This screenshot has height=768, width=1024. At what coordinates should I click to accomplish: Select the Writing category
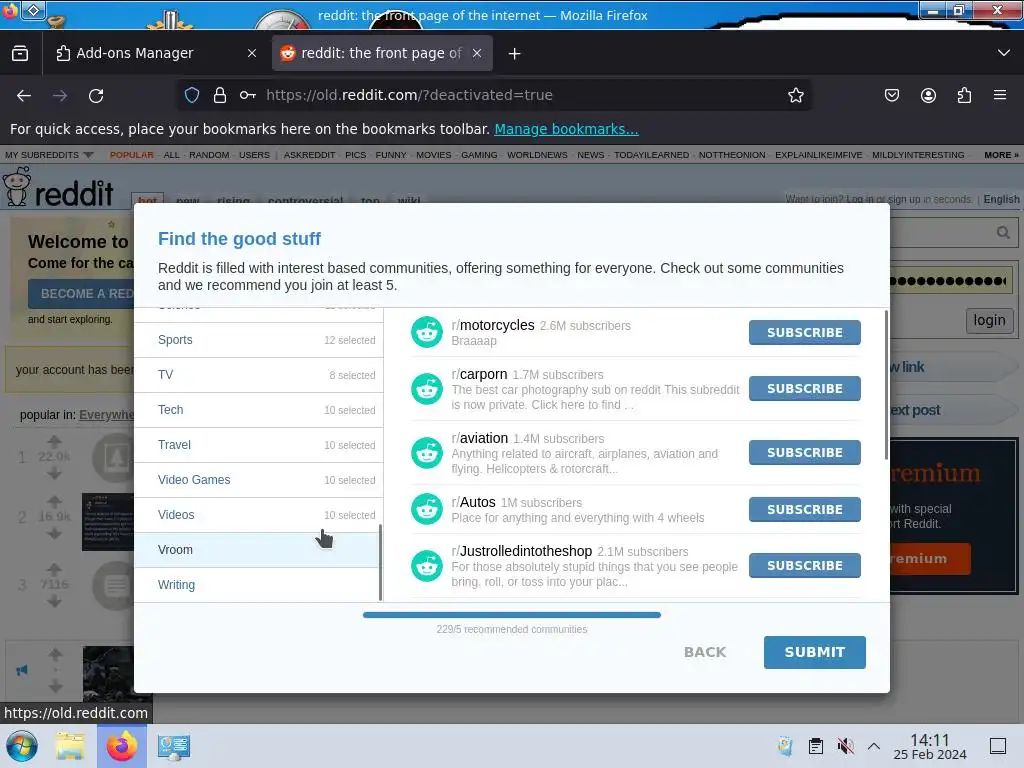(x=257, y=585)
